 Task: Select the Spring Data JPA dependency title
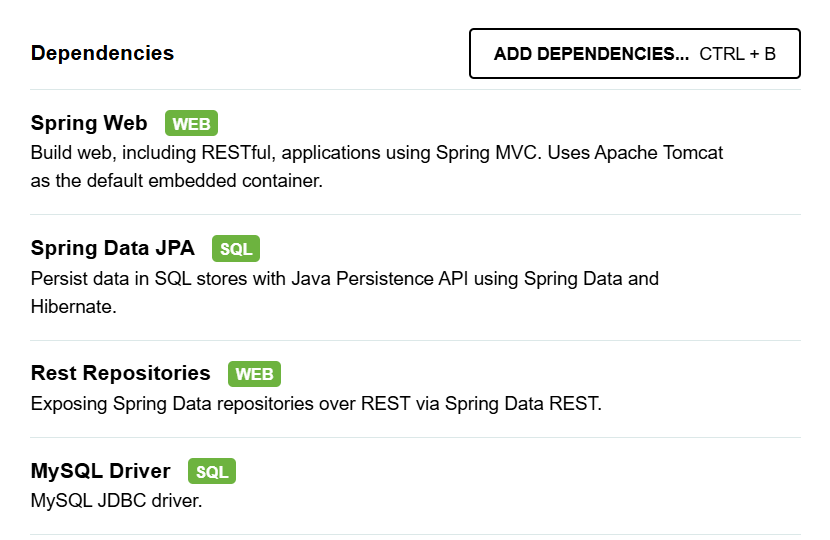tap(113, 248)
